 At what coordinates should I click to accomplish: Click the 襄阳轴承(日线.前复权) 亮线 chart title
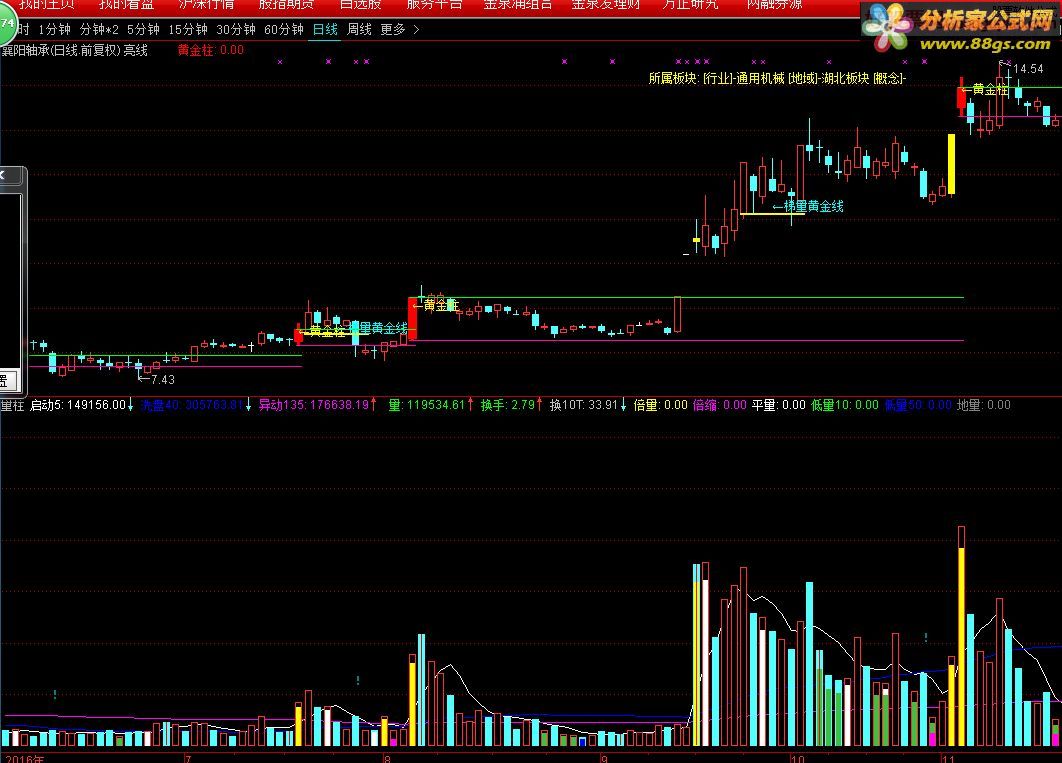click(75, 51)
